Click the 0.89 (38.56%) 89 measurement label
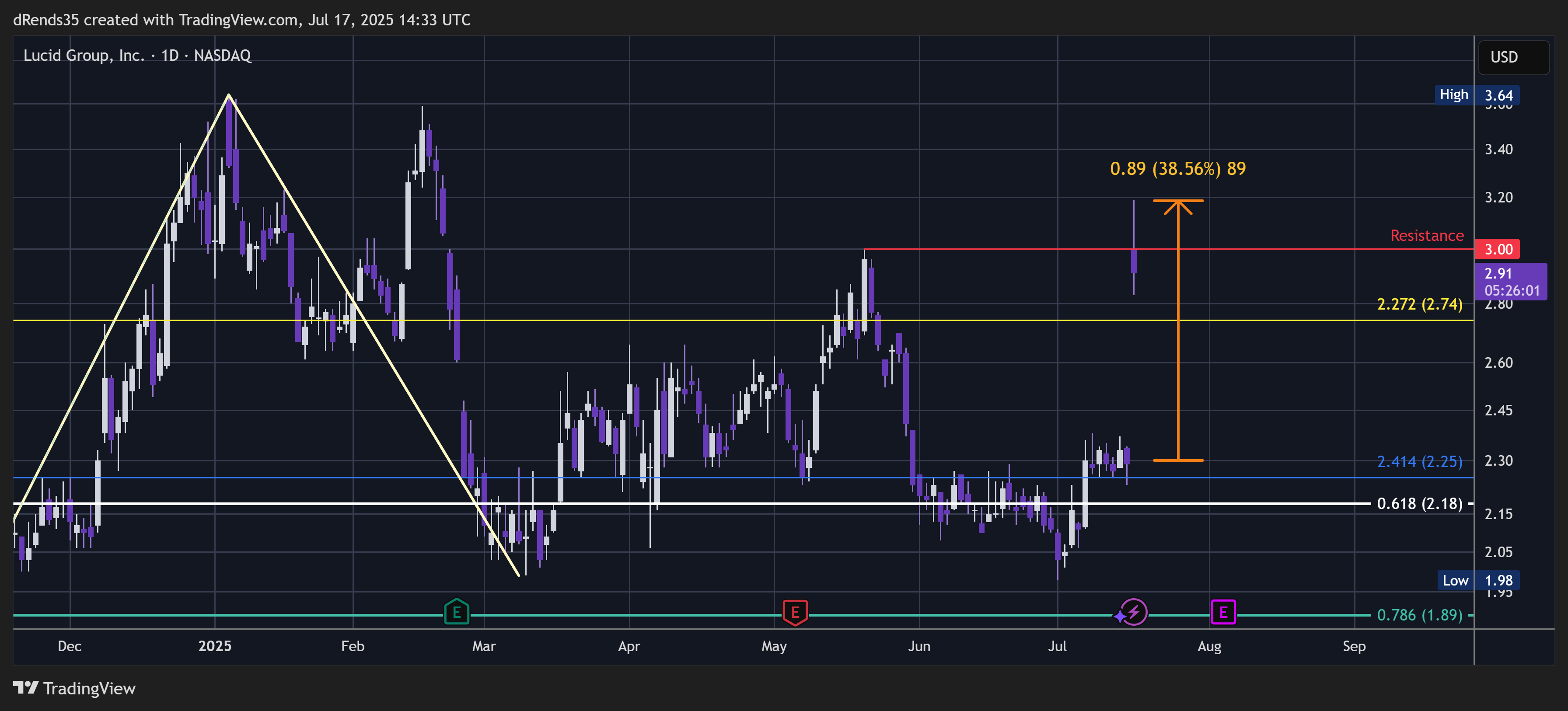The image size is (1568, 711). [1178, 169]
